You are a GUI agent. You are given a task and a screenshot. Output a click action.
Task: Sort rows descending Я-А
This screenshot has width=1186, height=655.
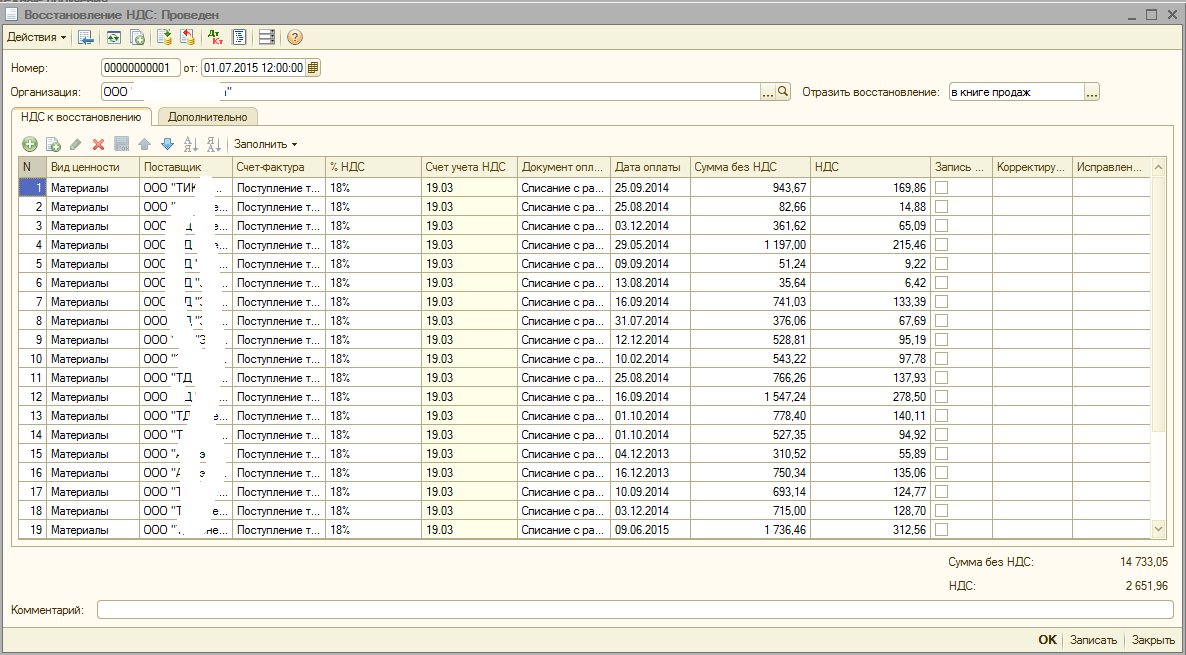click(213, 144)
